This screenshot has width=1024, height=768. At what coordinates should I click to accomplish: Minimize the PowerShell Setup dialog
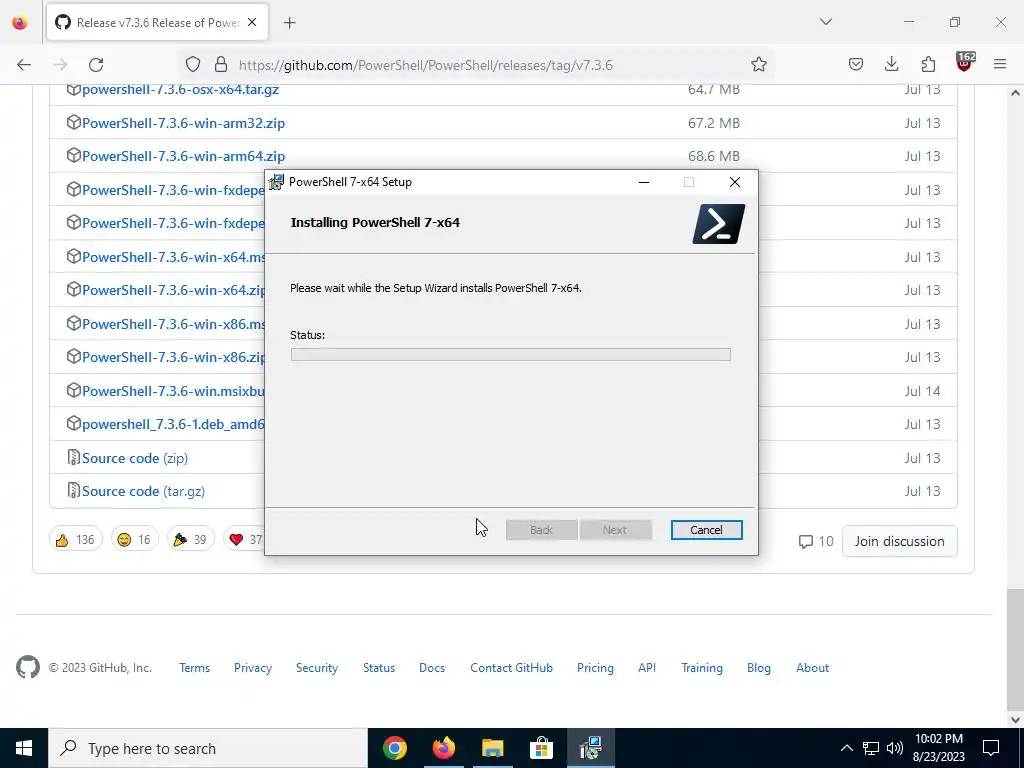point(644,182)
